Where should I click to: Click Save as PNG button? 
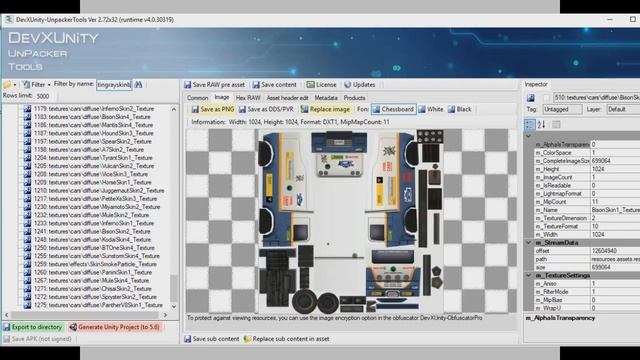point(213,109)
